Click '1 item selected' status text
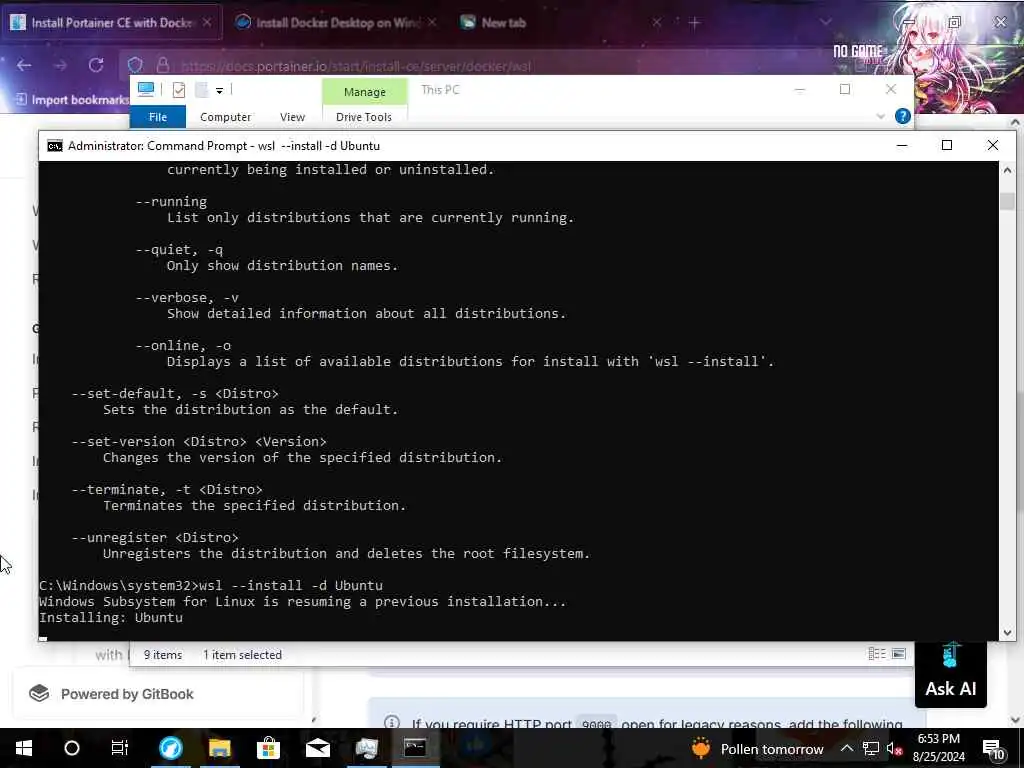This screenshot has width=1024, height=768. click(242, 654)
